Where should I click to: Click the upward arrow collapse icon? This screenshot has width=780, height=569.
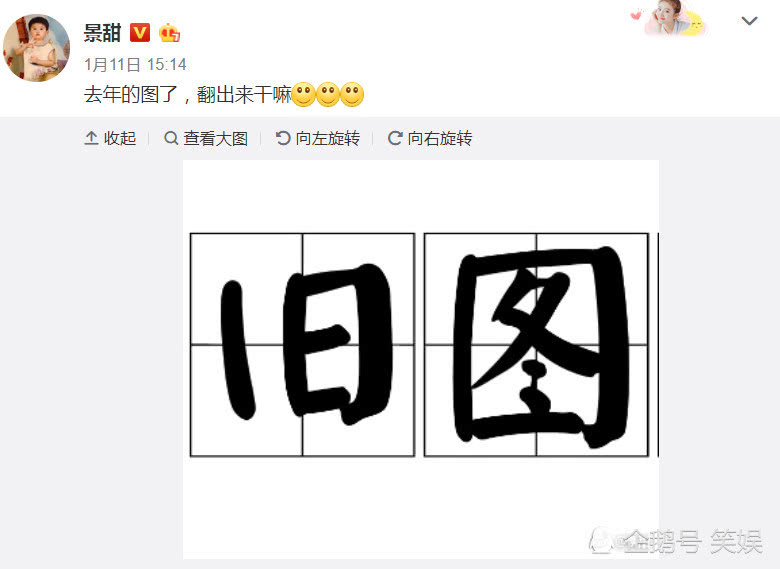(x=91, y=138)
